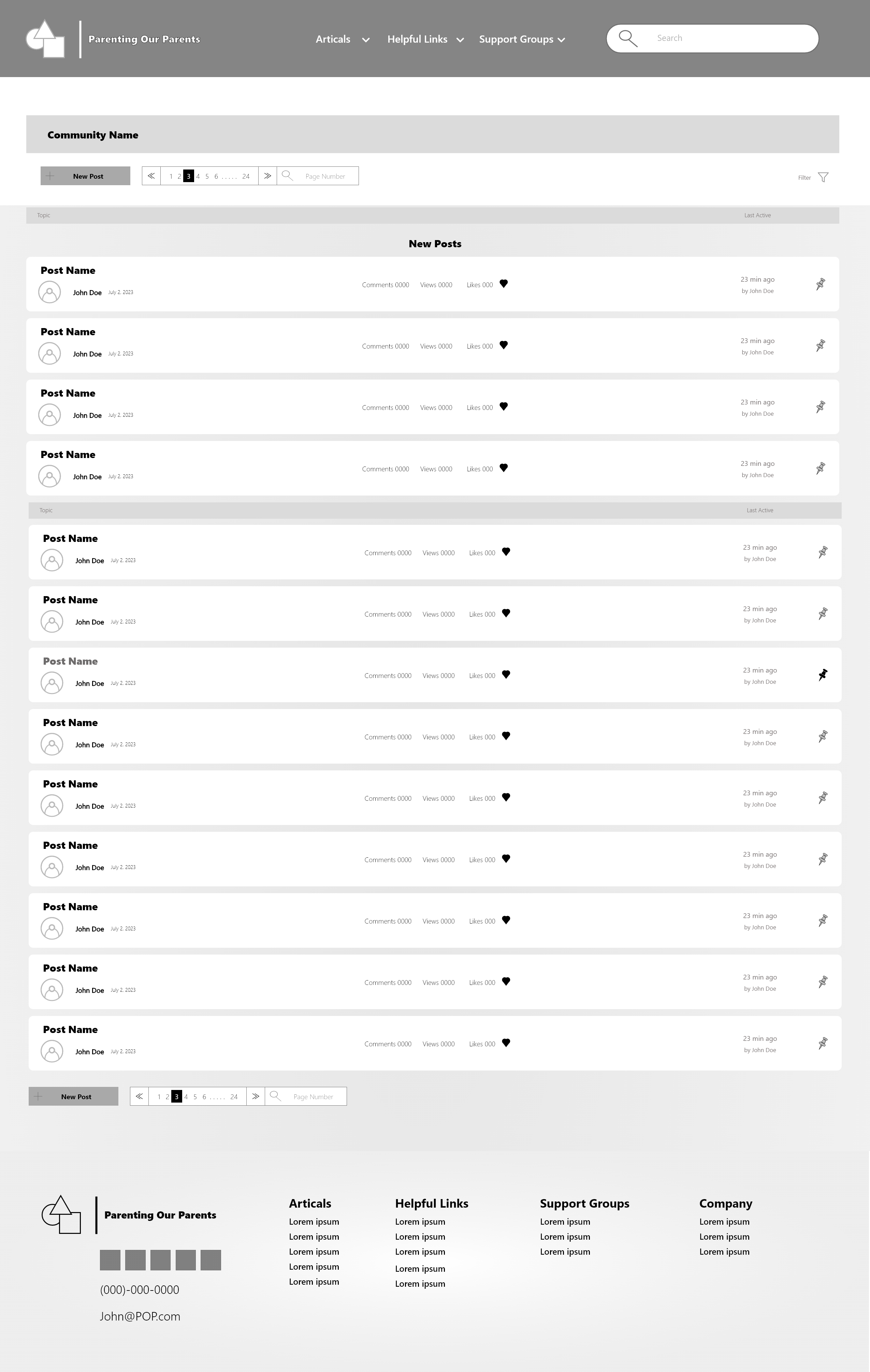
Task: Click the John@POP.com email link
Action: coord(140,1316)
